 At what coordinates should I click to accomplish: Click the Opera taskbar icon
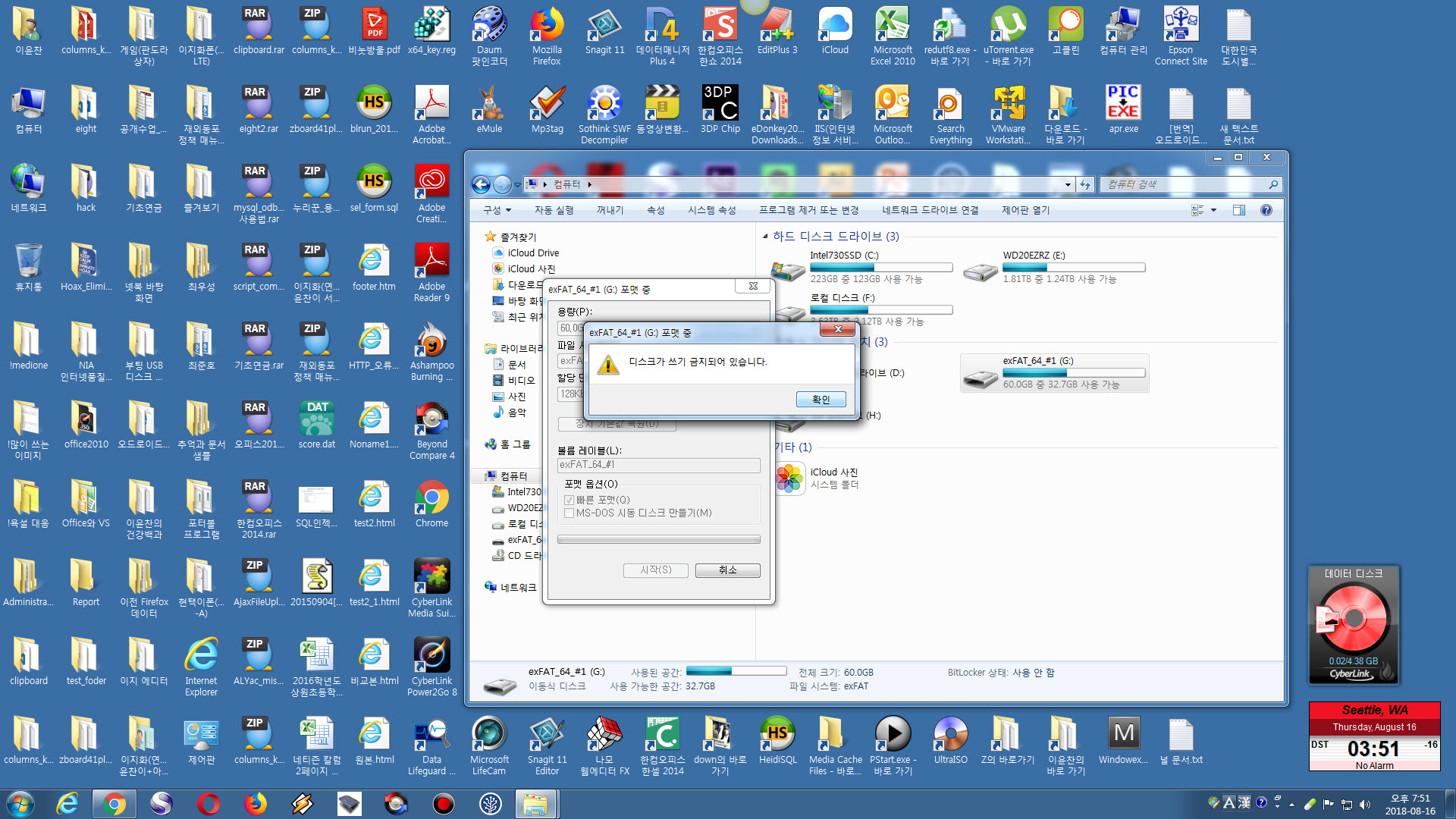[209, 804]
